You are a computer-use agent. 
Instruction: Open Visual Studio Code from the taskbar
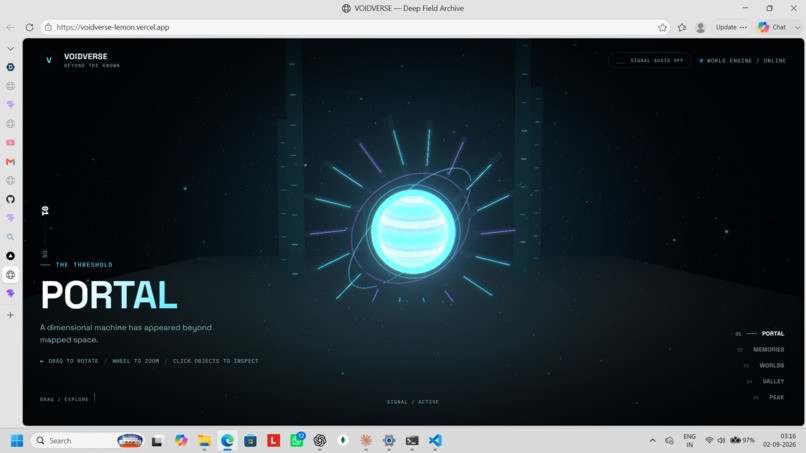tap(435, 441)
